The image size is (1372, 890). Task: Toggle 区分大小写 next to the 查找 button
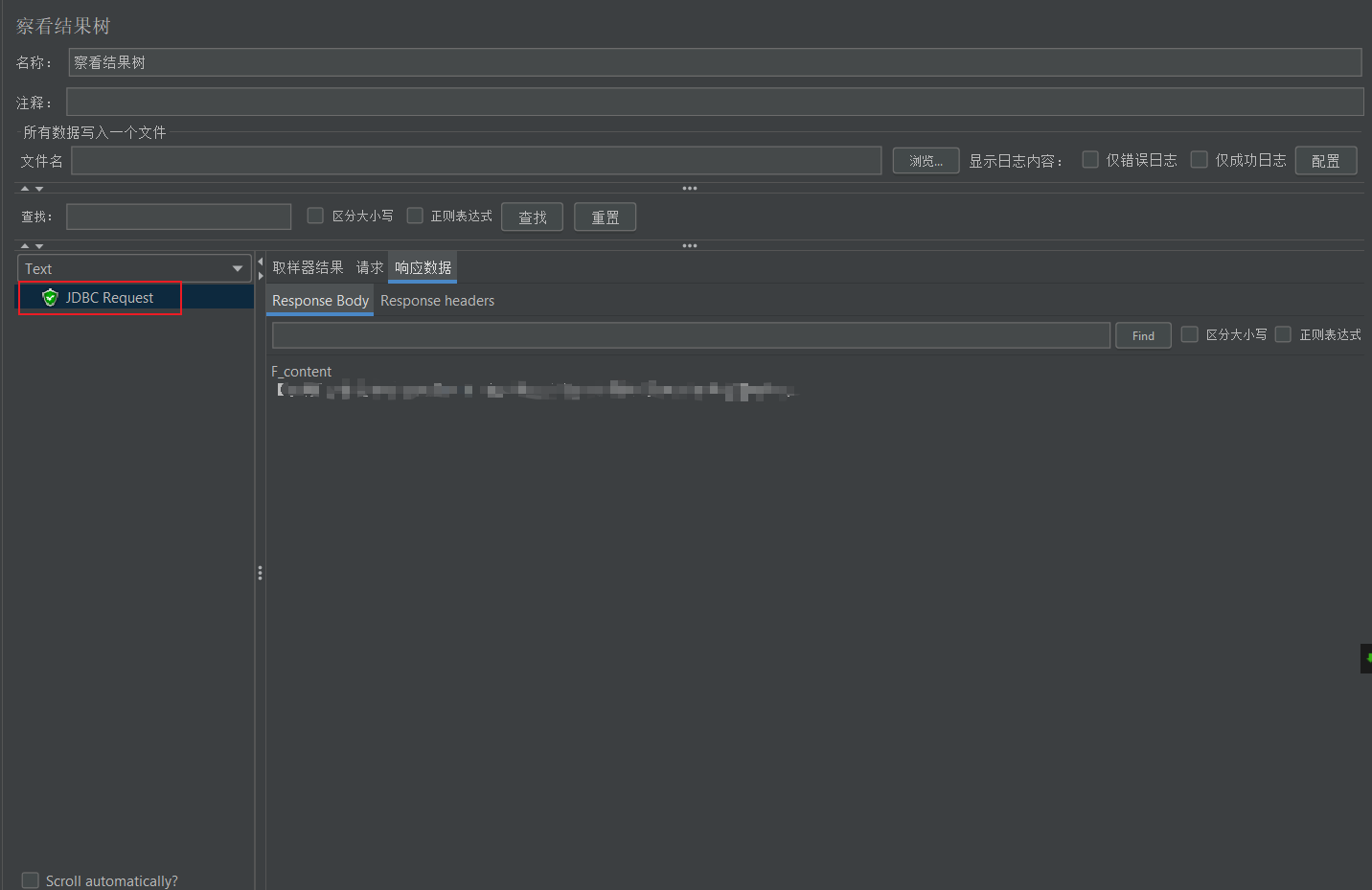(x=315, y=216)
